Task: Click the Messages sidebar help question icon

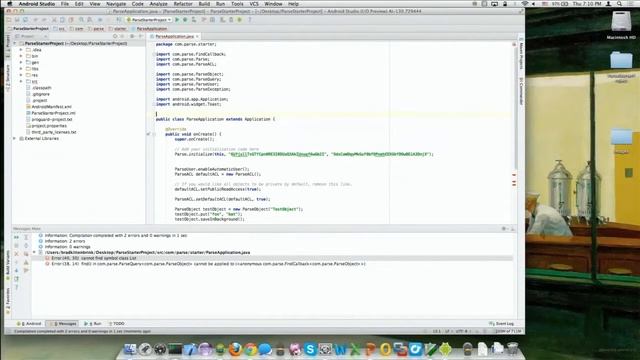Action: click(x=16, y=287)
